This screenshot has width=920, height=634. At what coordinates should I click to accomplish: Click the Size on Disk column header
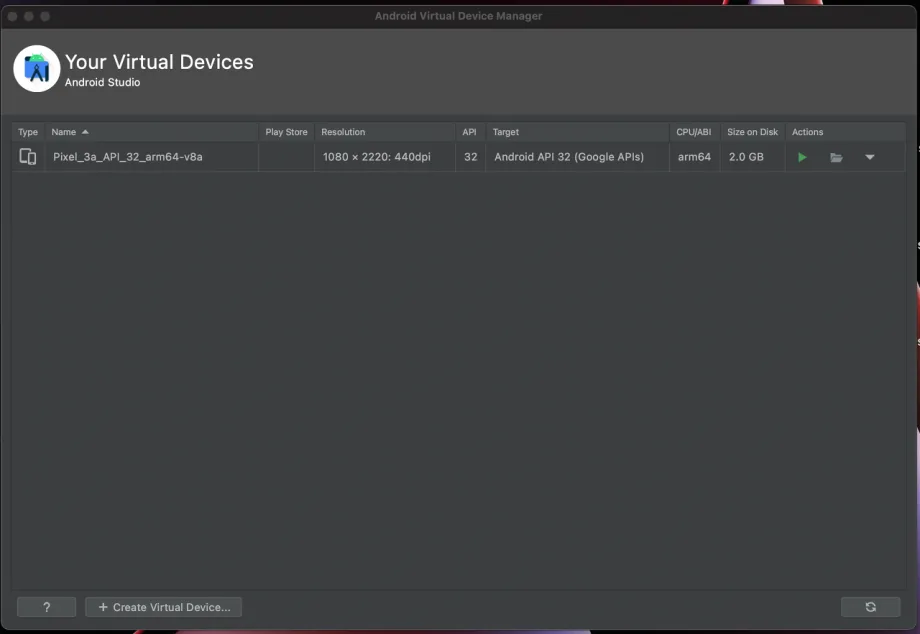pos(753,132)
